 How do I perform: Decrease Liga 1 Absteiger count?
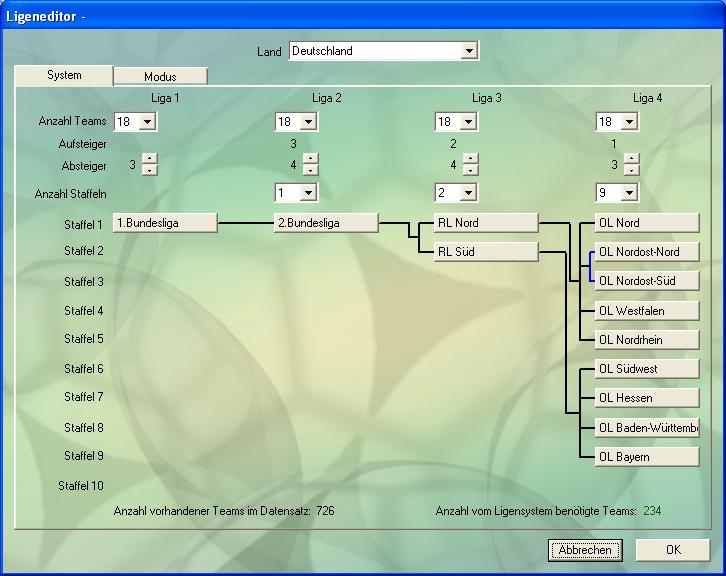tap(149, 170)
